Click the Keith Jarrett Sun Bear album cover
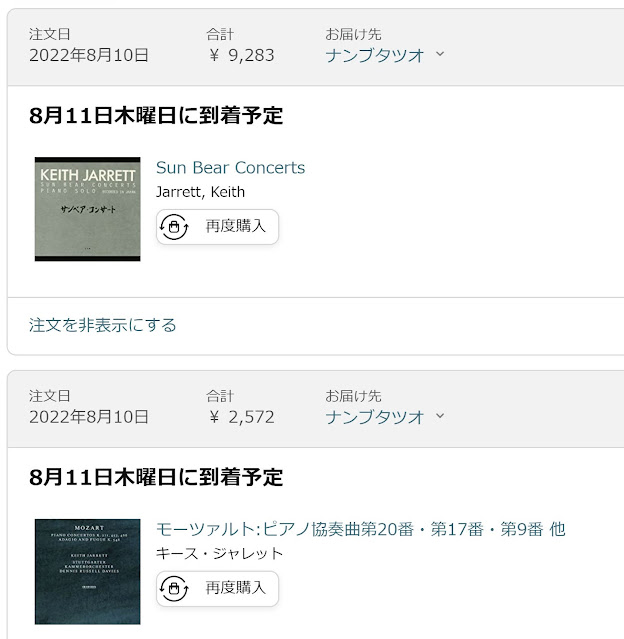Viewport: 624px width, 639px height. click(88, 209)
